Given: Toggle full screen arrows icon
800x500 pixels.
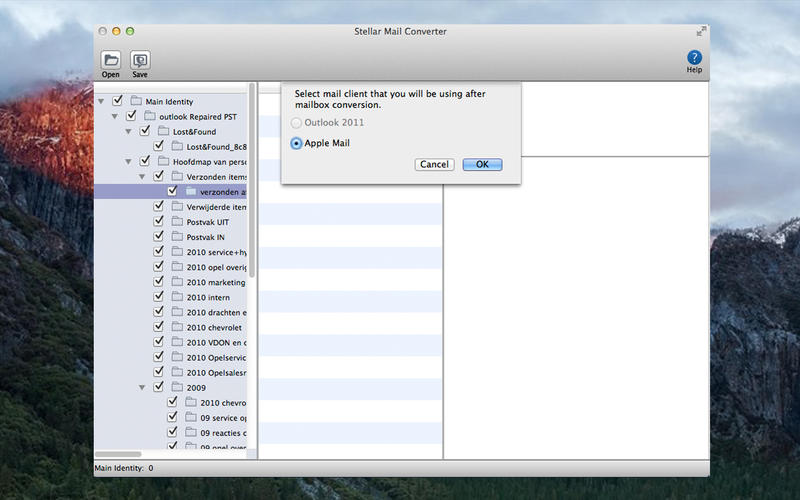Looking at the screenshot, I should tap(701, 31).
